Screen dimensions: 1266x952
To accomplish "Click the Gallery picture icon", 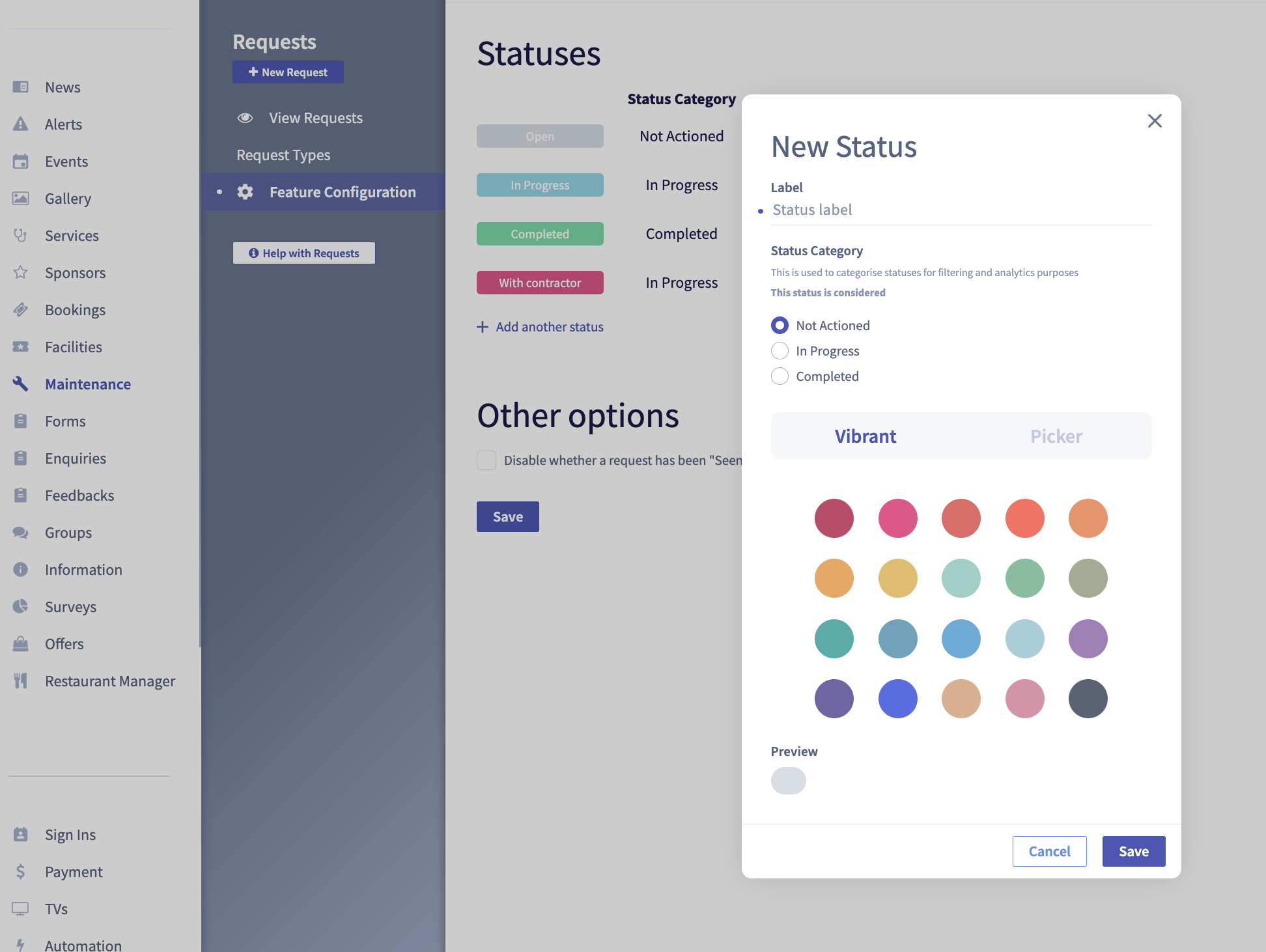I will click(21, 198).
